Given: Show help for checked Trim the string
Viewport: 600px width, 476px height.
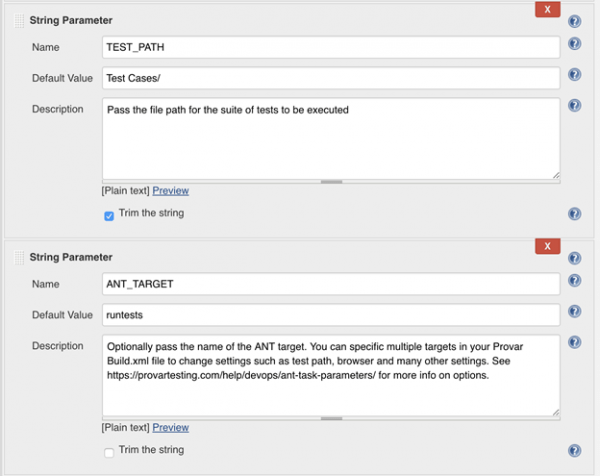Looking at the screenshot, I should tap(574, 214).
